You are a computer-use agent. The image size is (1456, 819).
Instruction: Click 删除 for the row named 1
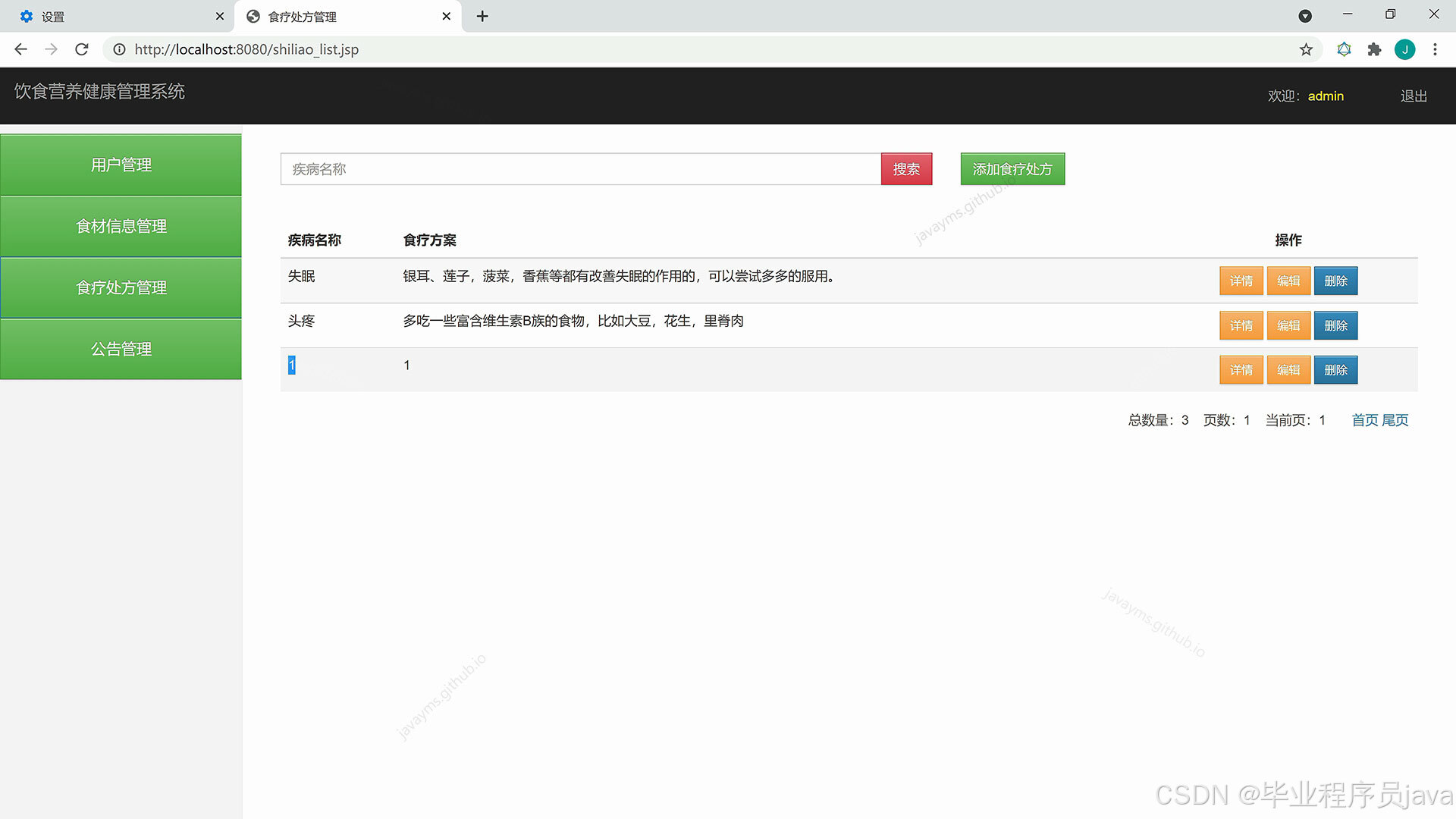click(x=1335, y=370)
